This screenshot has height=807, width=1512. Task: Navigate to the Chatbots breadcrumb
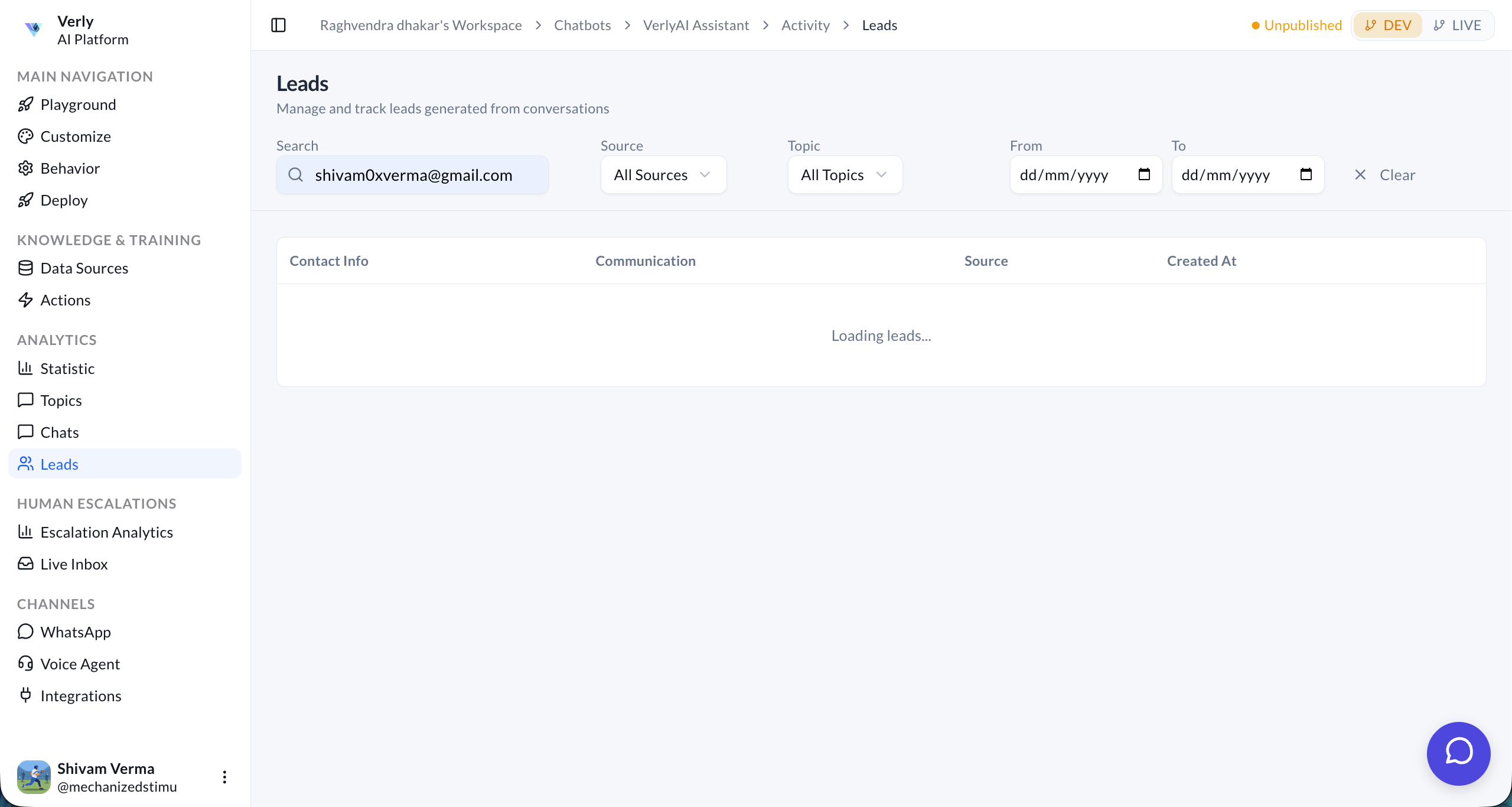click(x=582, y=25)
